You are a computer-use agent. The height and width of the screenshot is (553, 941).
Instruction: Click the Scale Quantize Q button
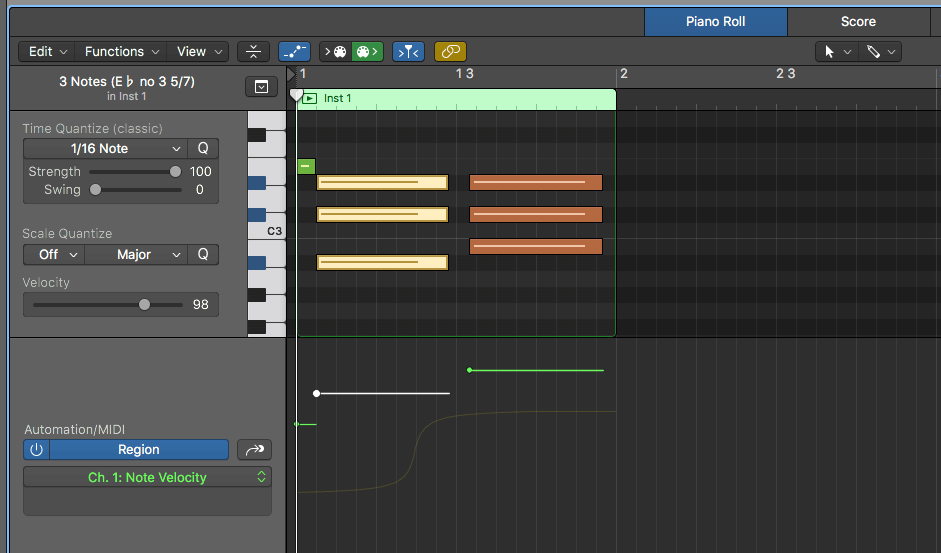click(x=203, y=255)
